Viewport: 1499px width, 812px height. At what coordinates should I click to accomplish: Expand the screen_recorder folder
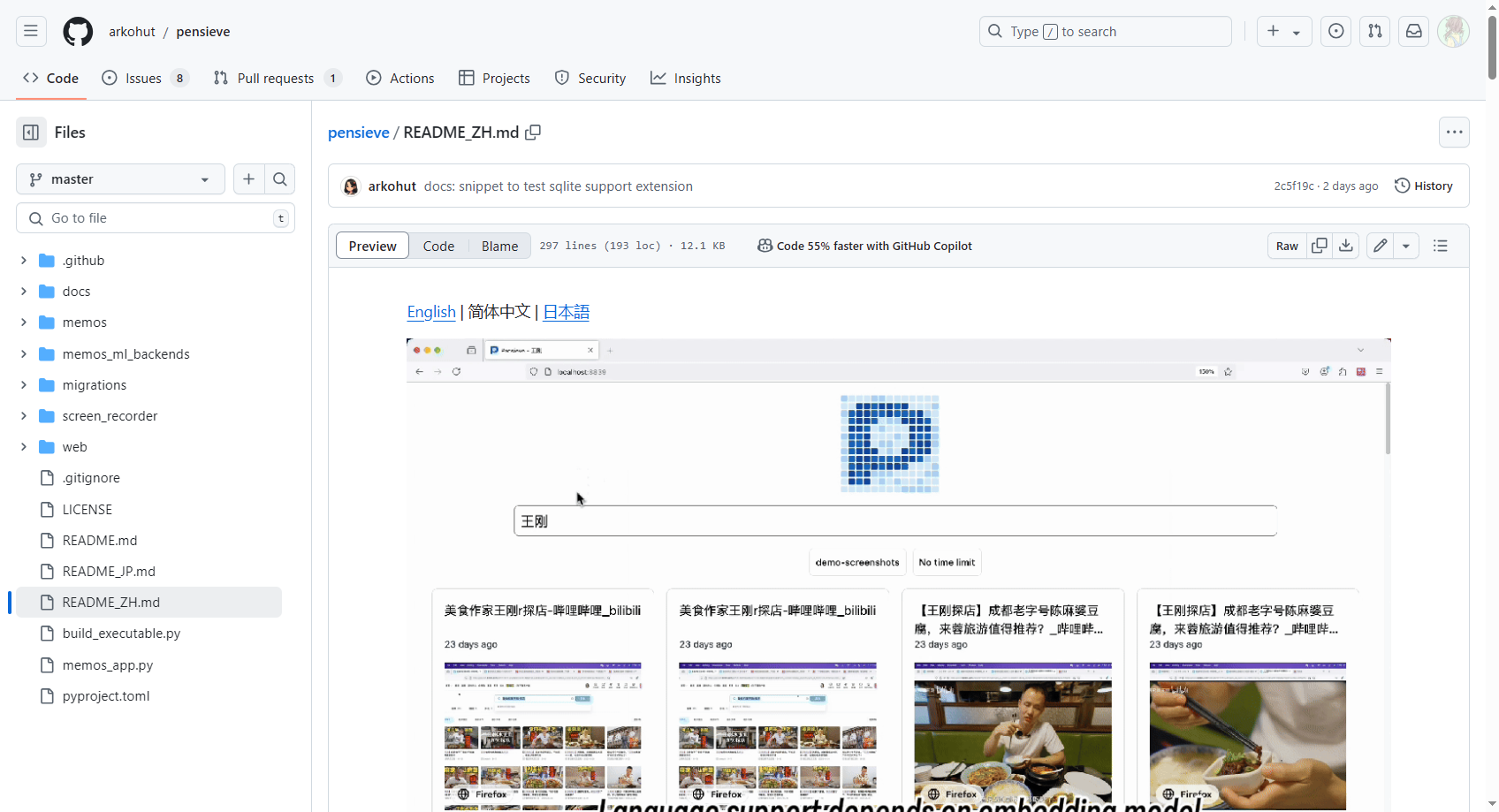(x=24, y=416)
